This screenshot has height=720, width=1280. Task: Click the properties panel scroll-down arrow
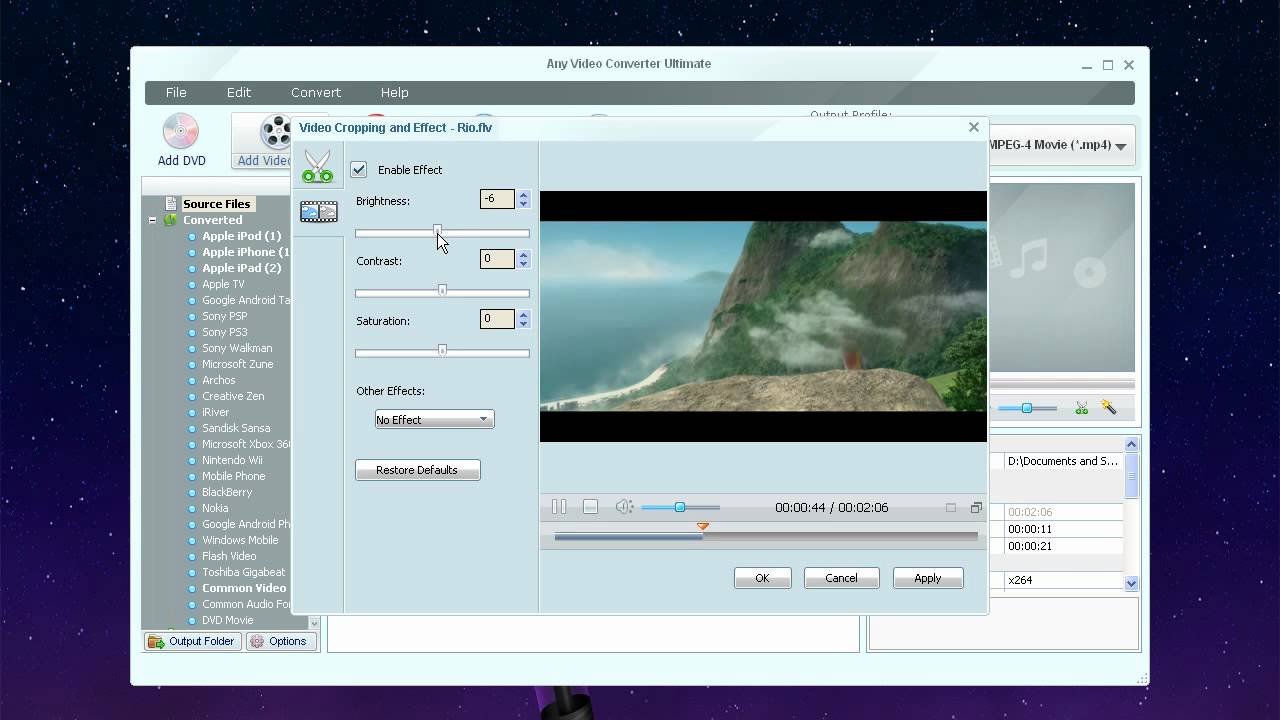(1131, 583)
